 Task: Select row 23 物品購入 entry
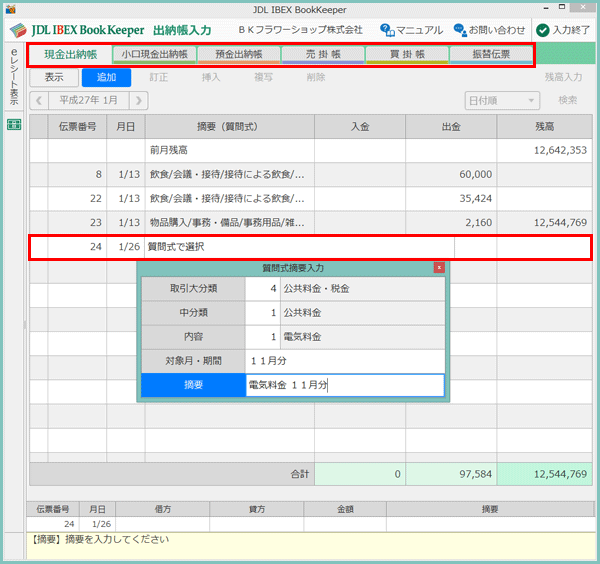pos(311,223)
